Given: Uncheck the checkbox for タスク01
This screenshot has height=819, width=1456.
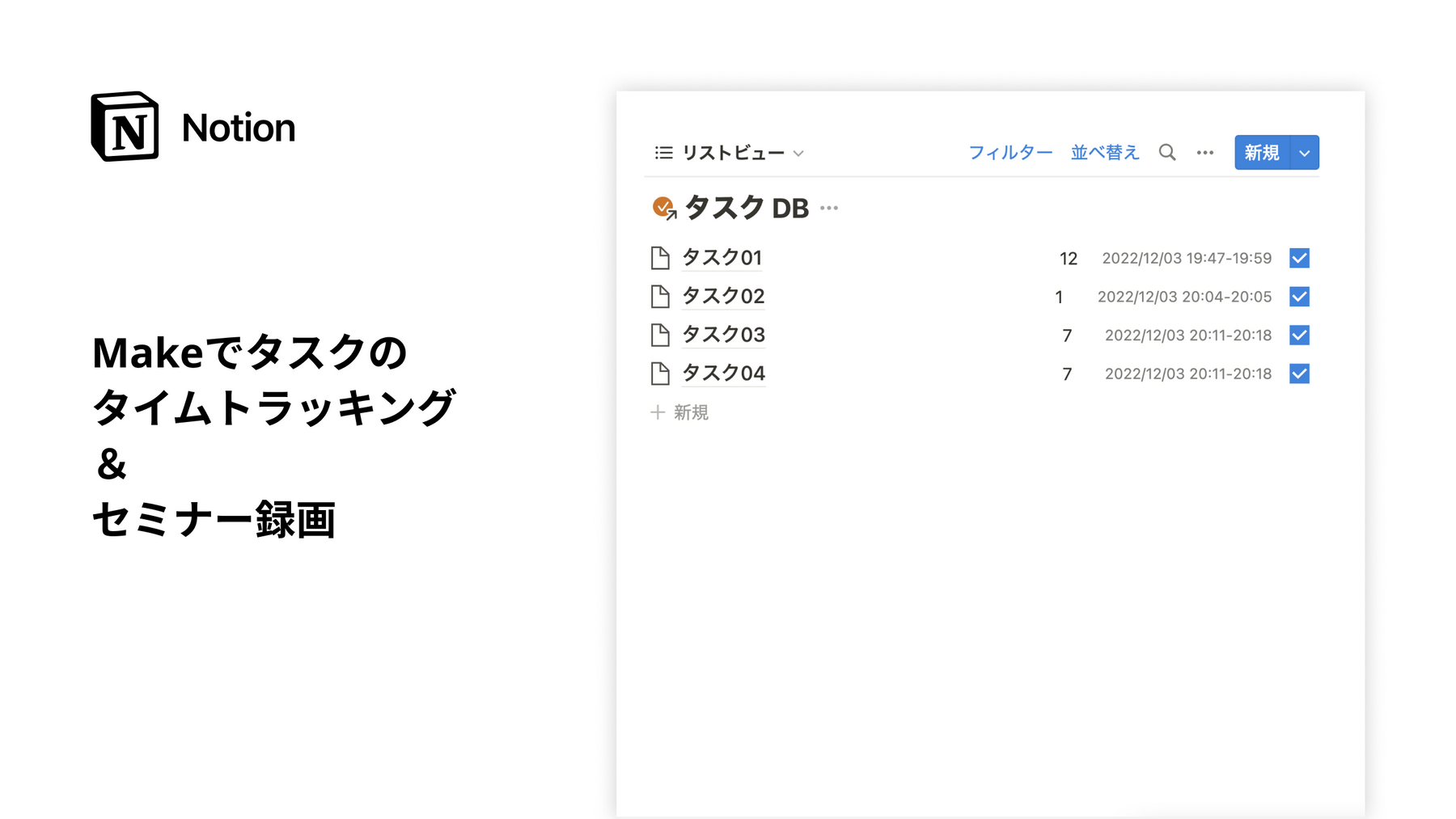Looking at the screenshot, I should point(1299,258).
